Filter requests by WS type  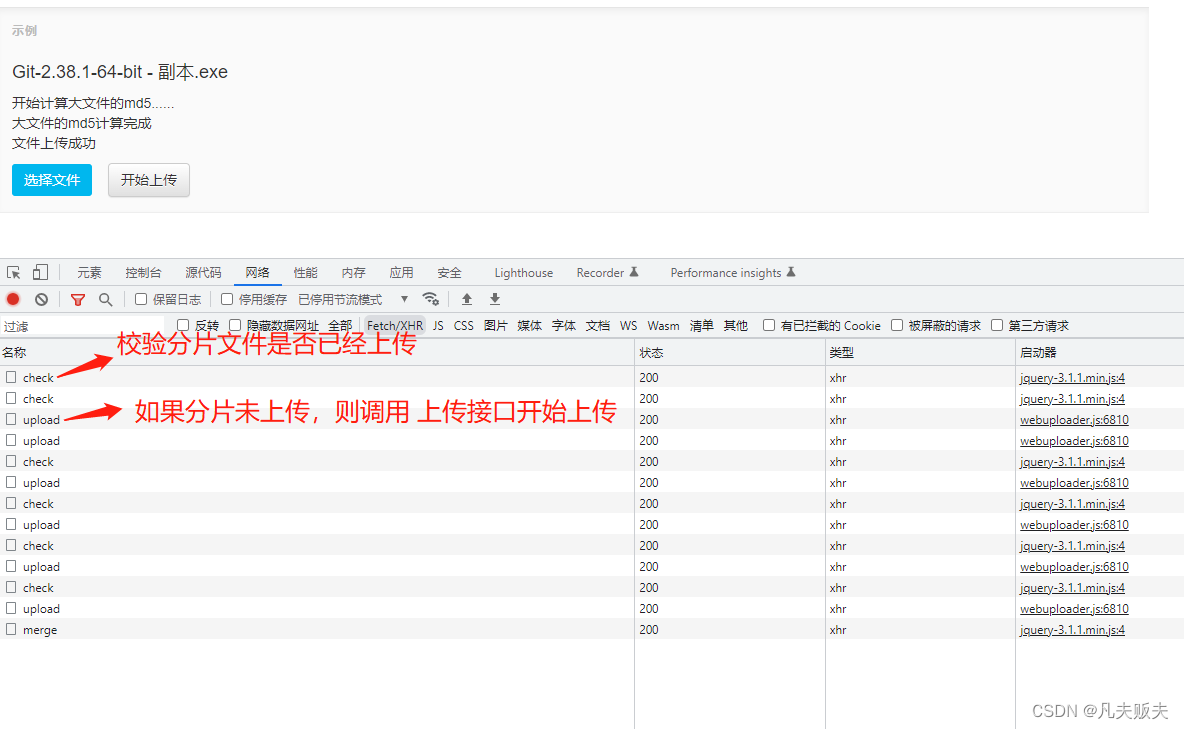pos(628,326)
